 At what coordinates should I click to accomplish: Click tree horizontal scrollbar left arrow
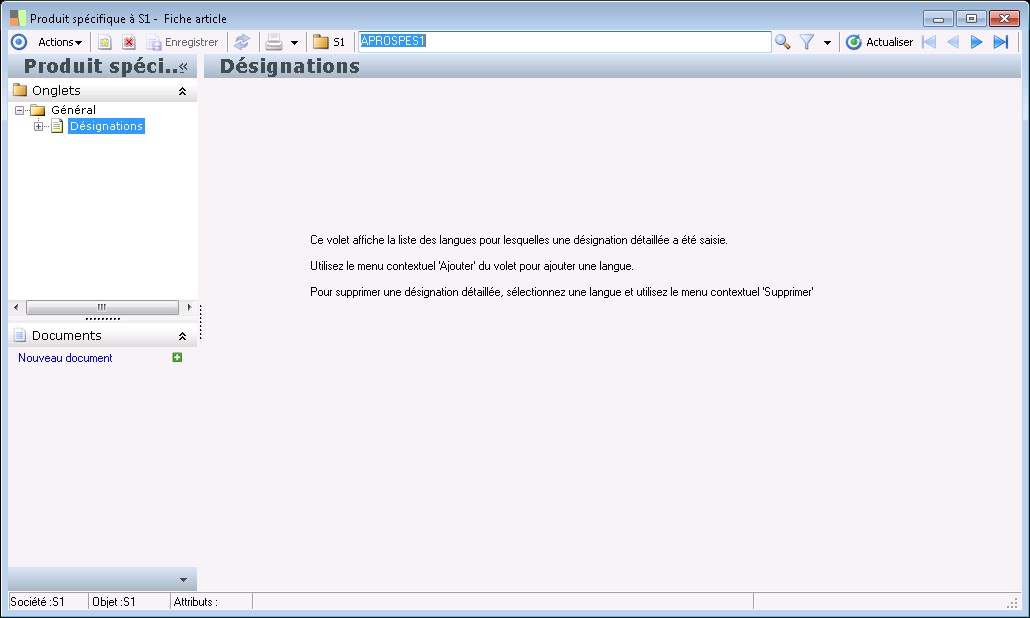click(x=16, y=307)
